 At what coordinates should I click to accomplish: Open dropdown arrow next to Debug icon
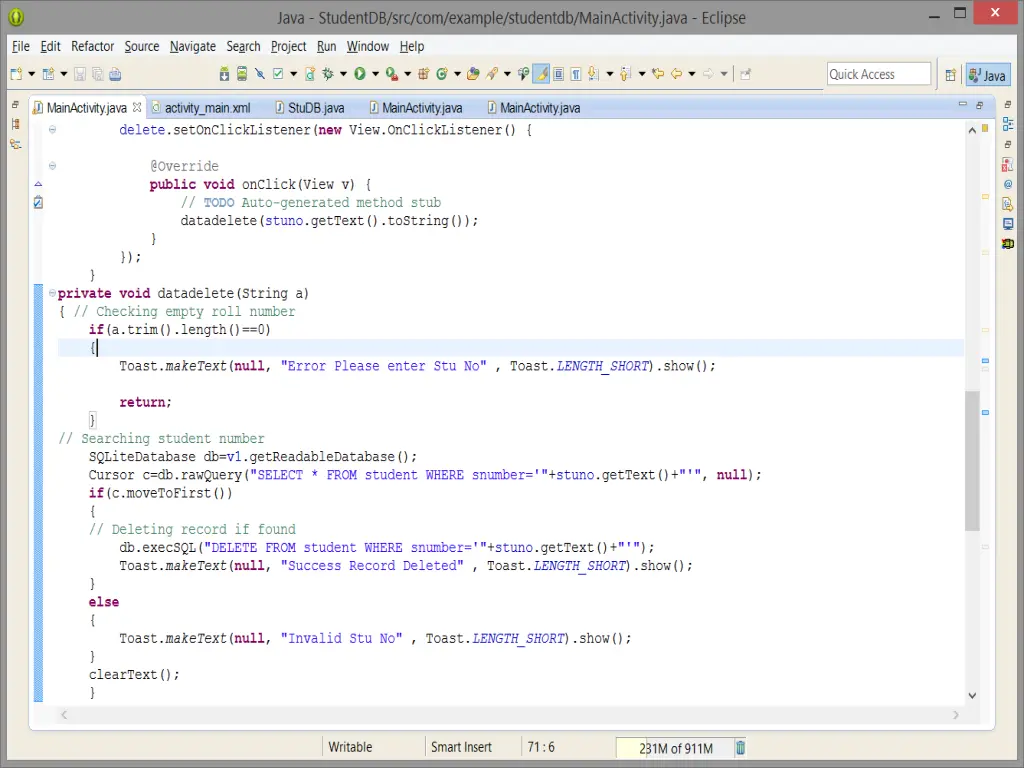pos(343,74)
